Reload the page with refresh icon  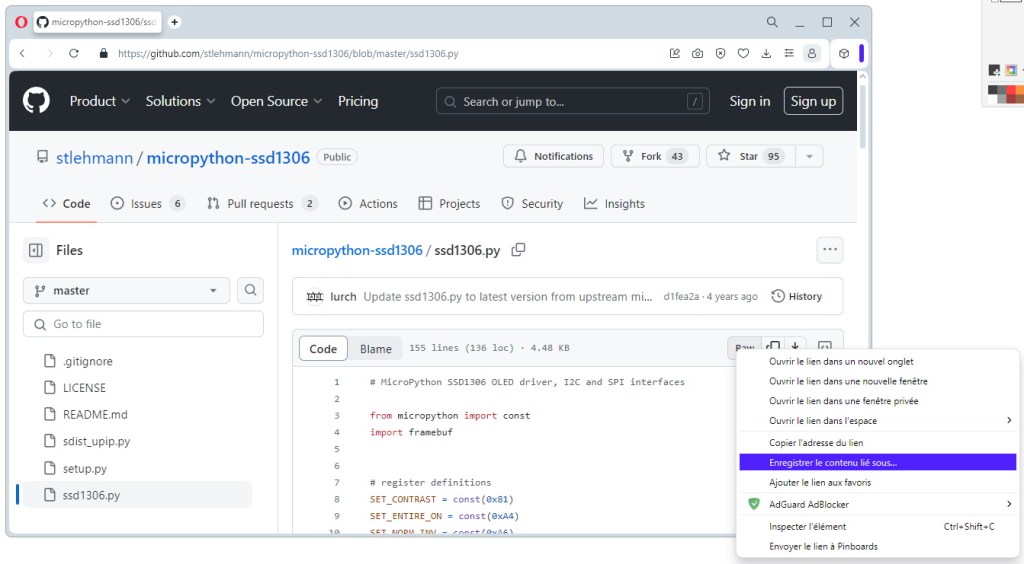pyautogui.click(x=74, y=54)
